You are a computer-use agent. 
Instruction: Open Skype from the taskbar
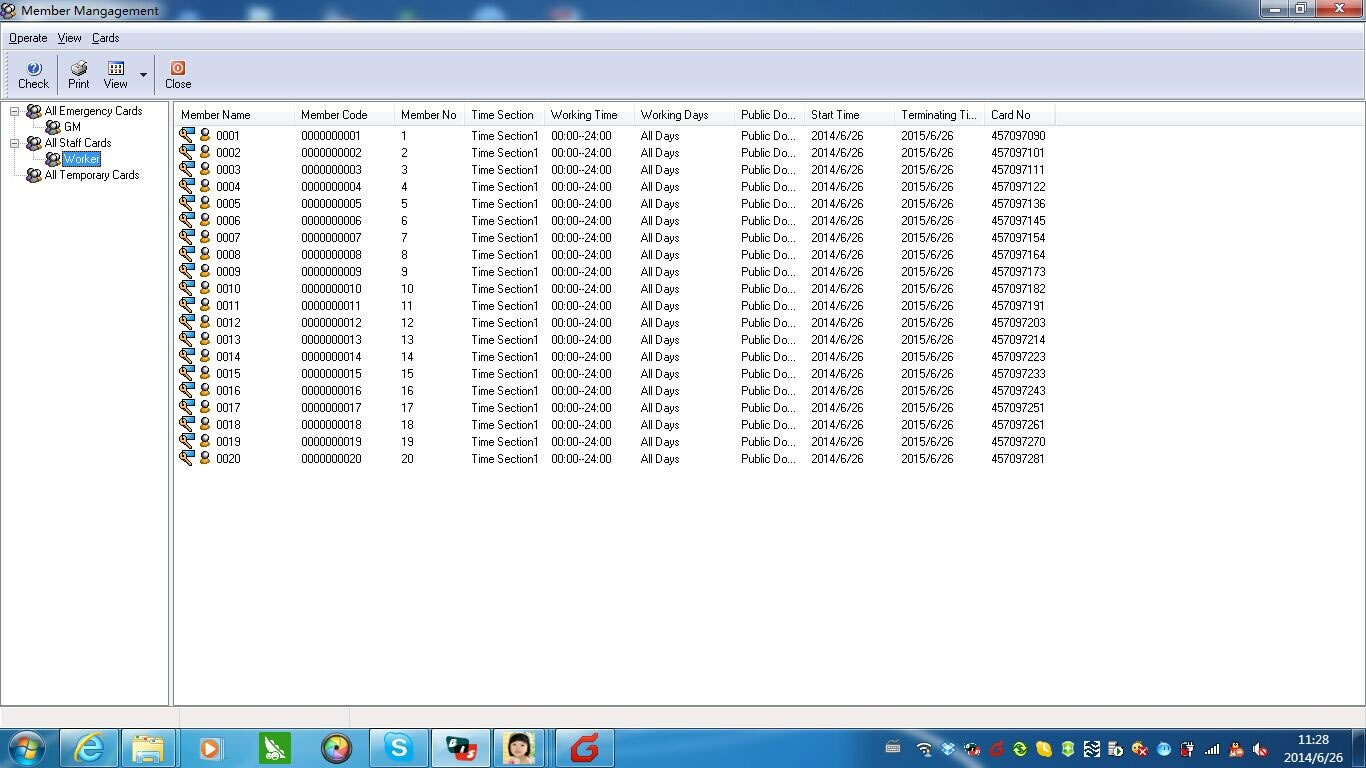point(398,748)
